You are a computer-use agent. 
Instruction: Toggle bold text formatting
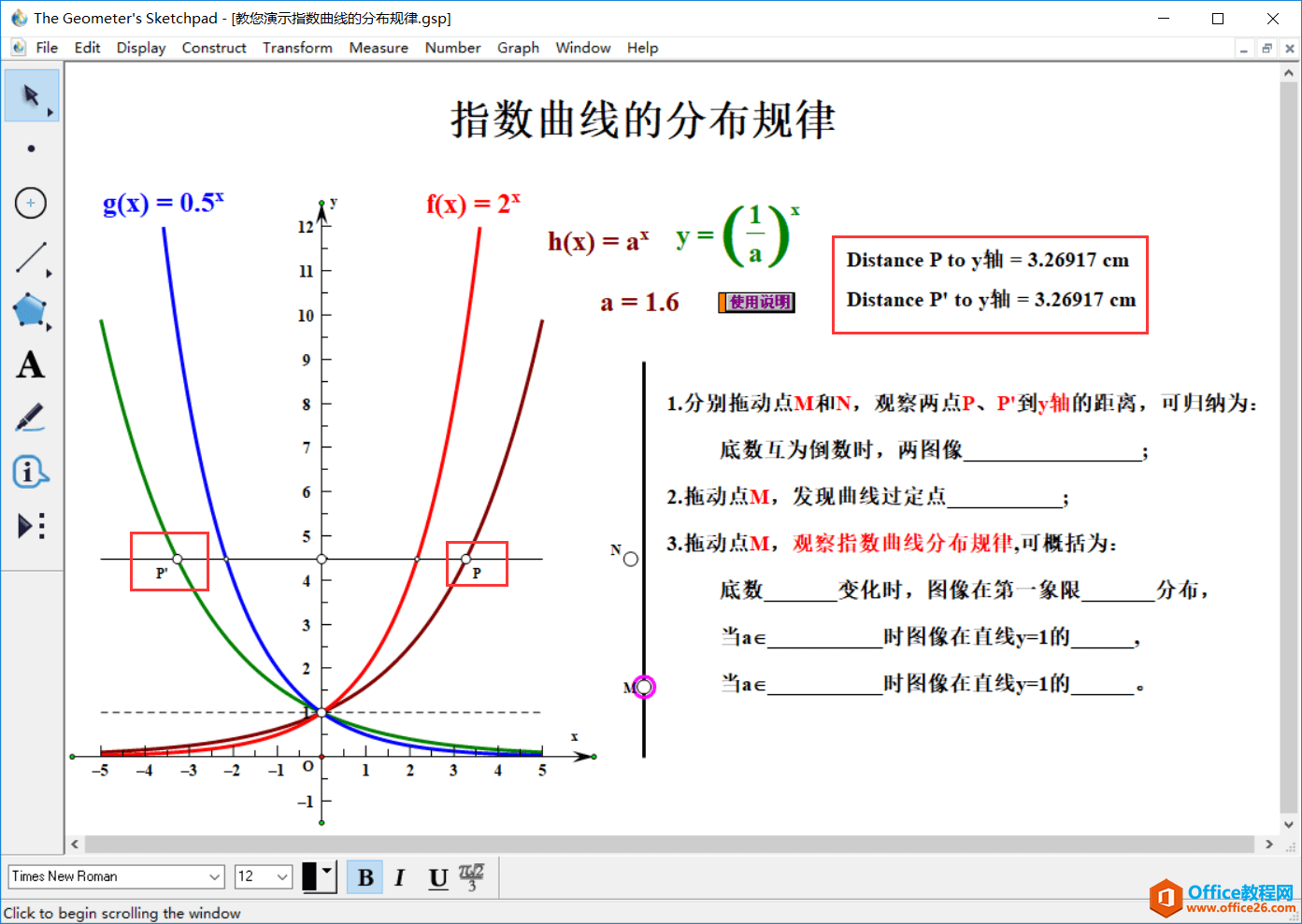click(x=365, y=877)
